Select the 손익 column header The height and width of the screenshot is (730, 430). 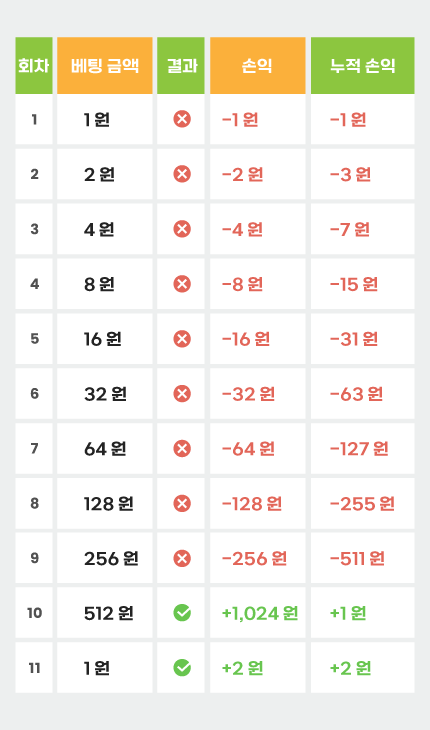click(258, 66)
